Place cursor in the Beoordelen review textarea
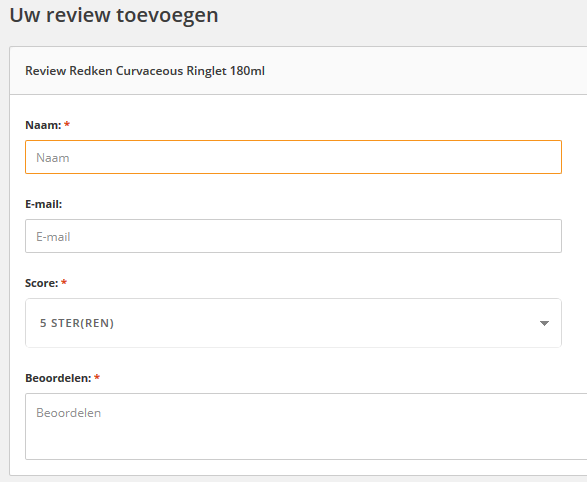The height and width of the screenshot is (482, 587). tap(306, 426)
